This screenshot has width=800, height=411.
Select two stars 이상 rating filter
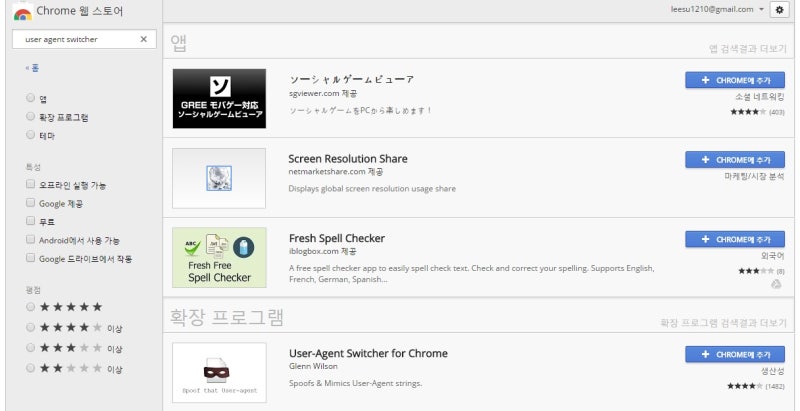pyautogui.click(x=31, y=368)
